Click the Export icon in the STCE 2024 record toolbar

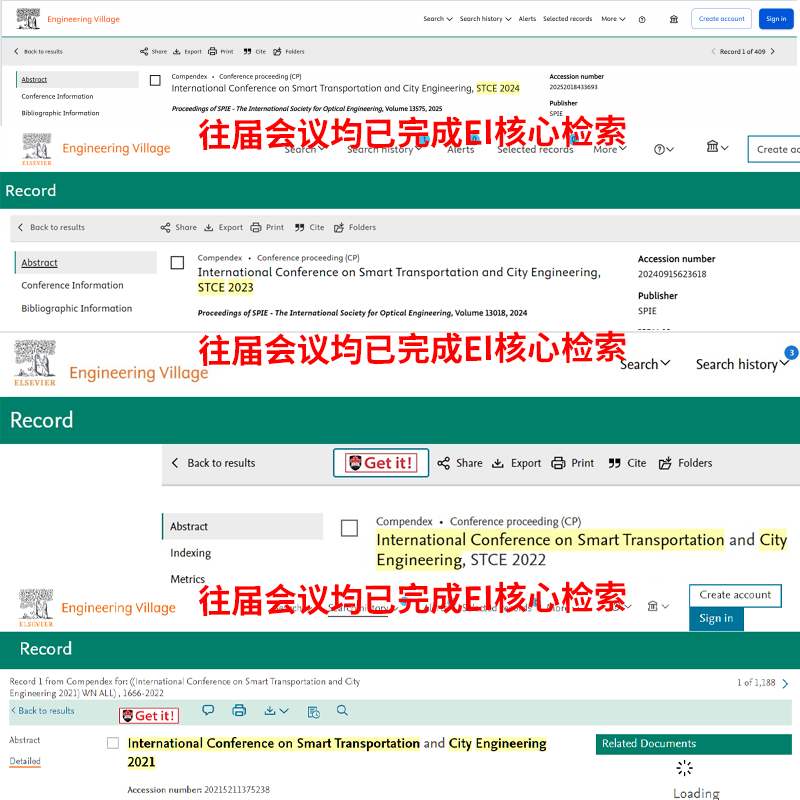(x=177, y=52)
